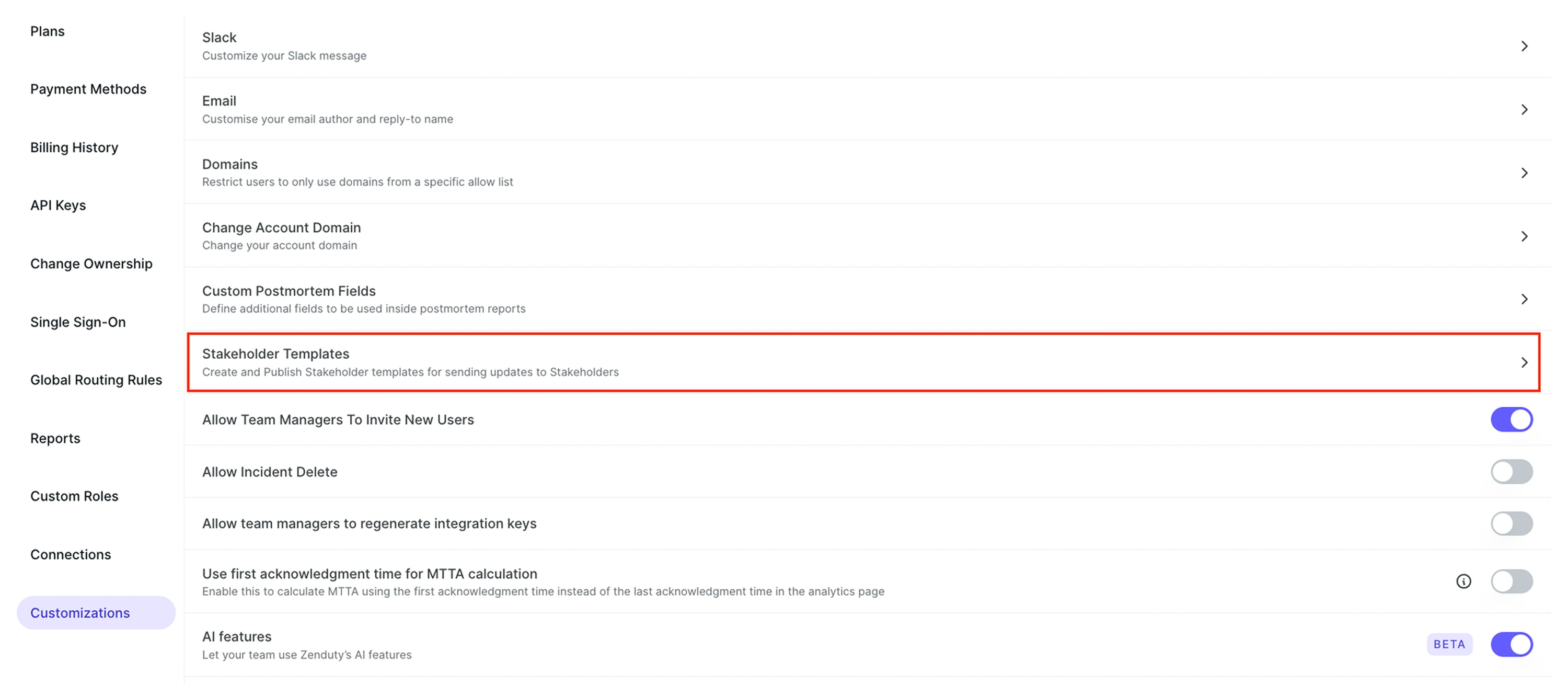The width and height of the screenshot is (1568, 685).
Task: Click the info icon beside MTTA calculation setting
Action: coord(1463,581)
